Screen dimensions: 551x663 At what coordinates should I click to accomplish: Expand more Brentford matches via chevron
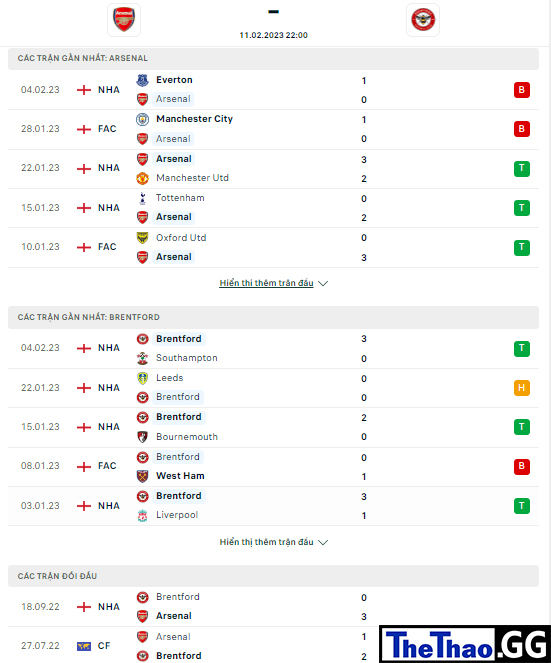click(323, 542)
